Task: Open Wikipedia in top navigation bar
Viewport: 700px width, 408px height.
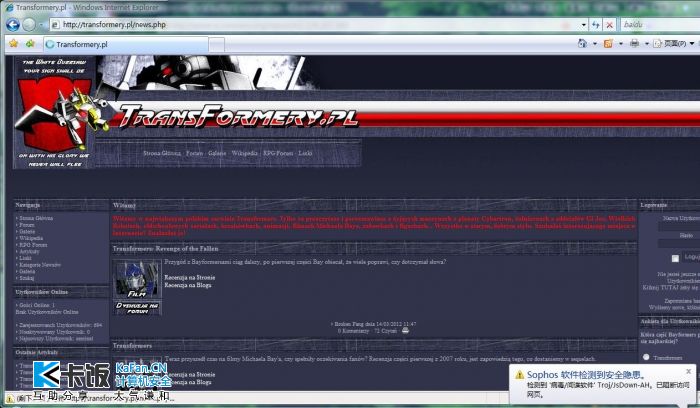Action: [x=245, y=153]
